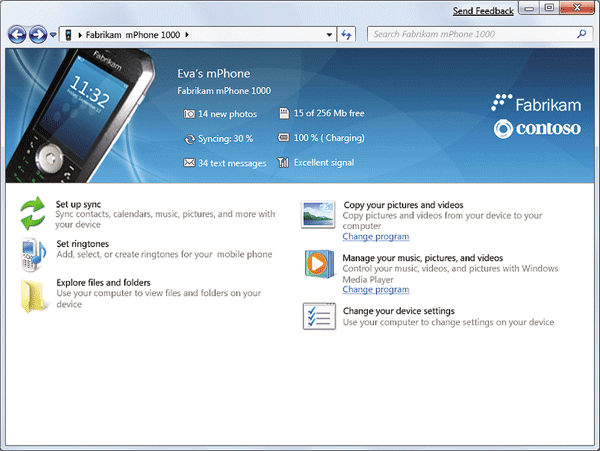The width and height of the screenshot is (600, 451).
Task: Click the sync status icon
Action: click(x=189, y=139)
